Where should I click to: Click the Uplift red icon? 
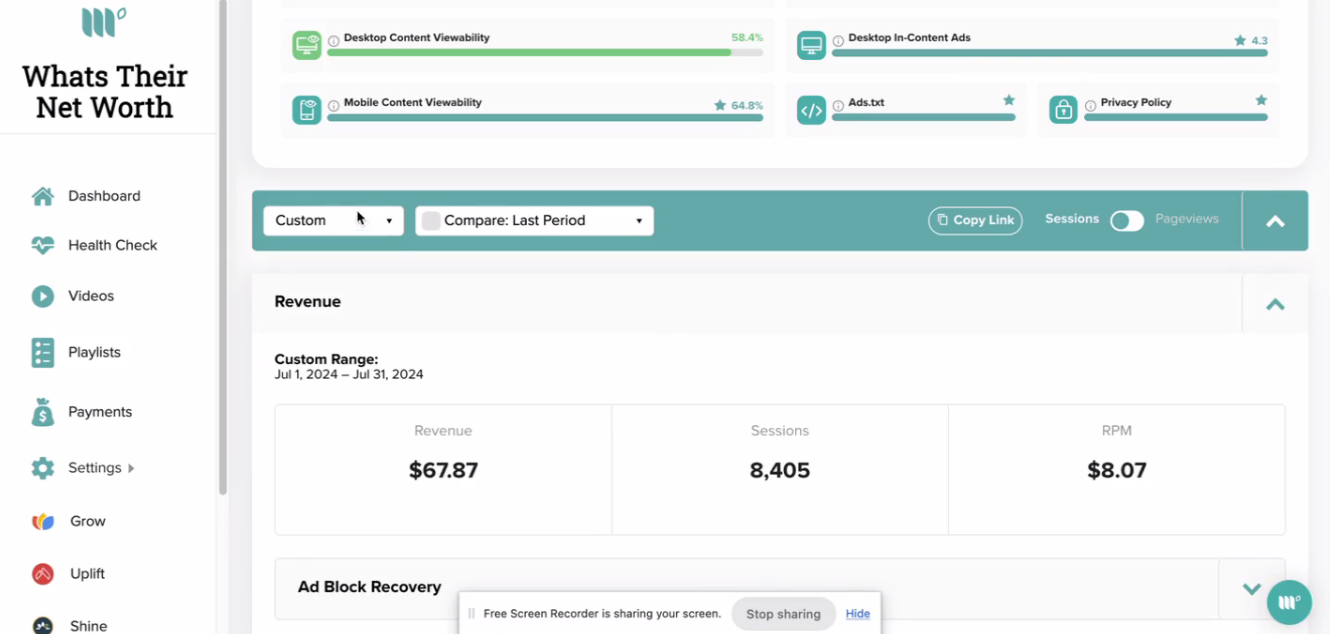point(42,574)
